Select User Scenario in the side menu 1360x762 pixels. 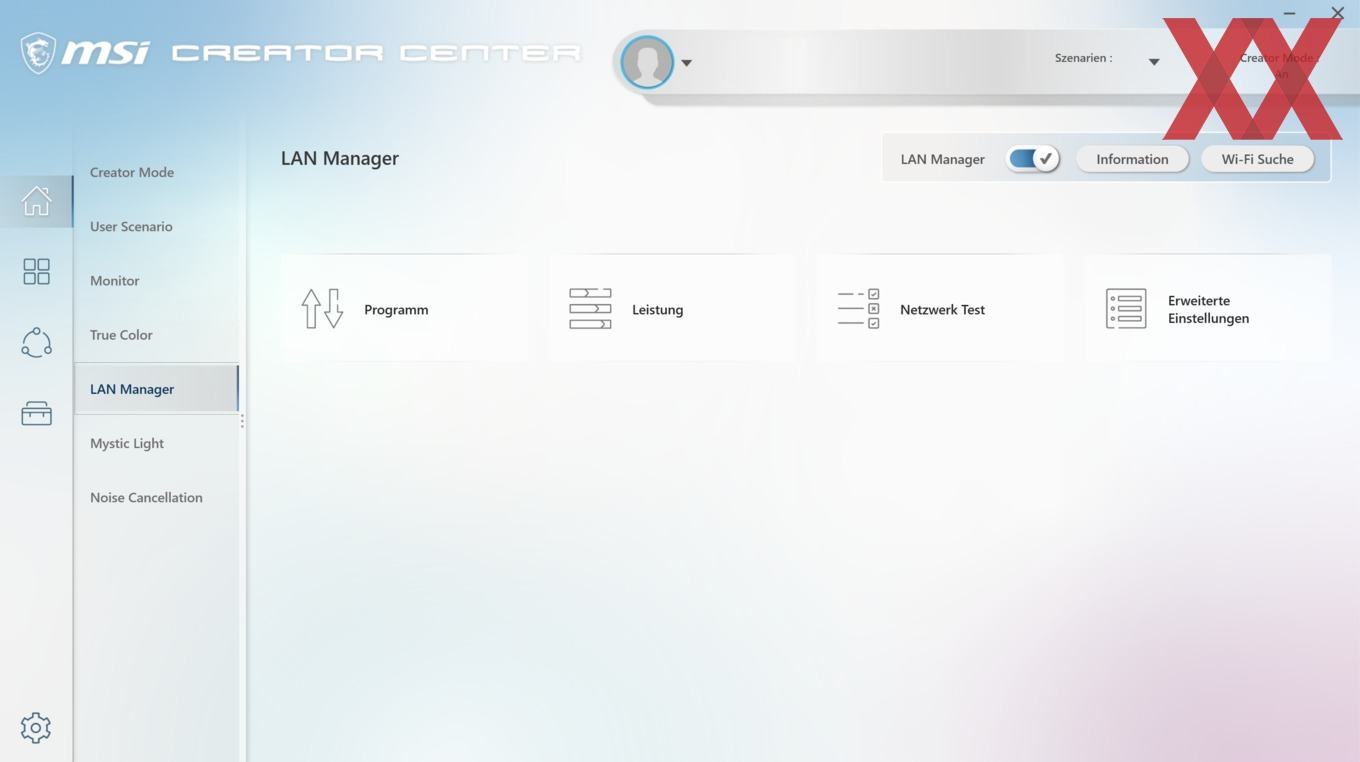tap(131, 226)
